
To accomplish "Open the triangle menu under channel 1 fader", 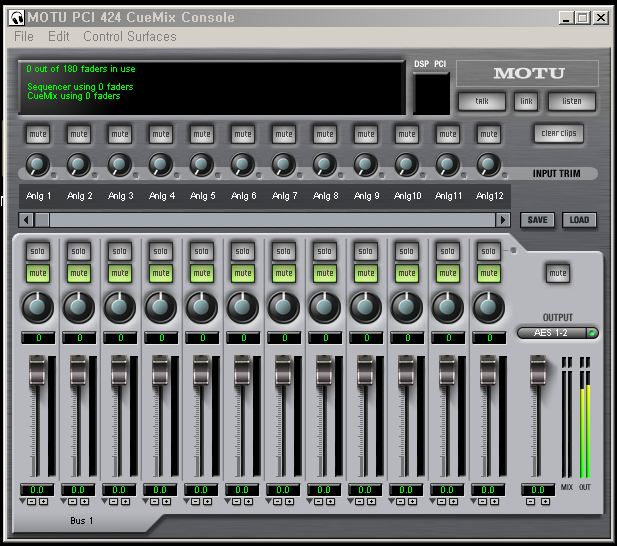I will [x=24, y=501].
